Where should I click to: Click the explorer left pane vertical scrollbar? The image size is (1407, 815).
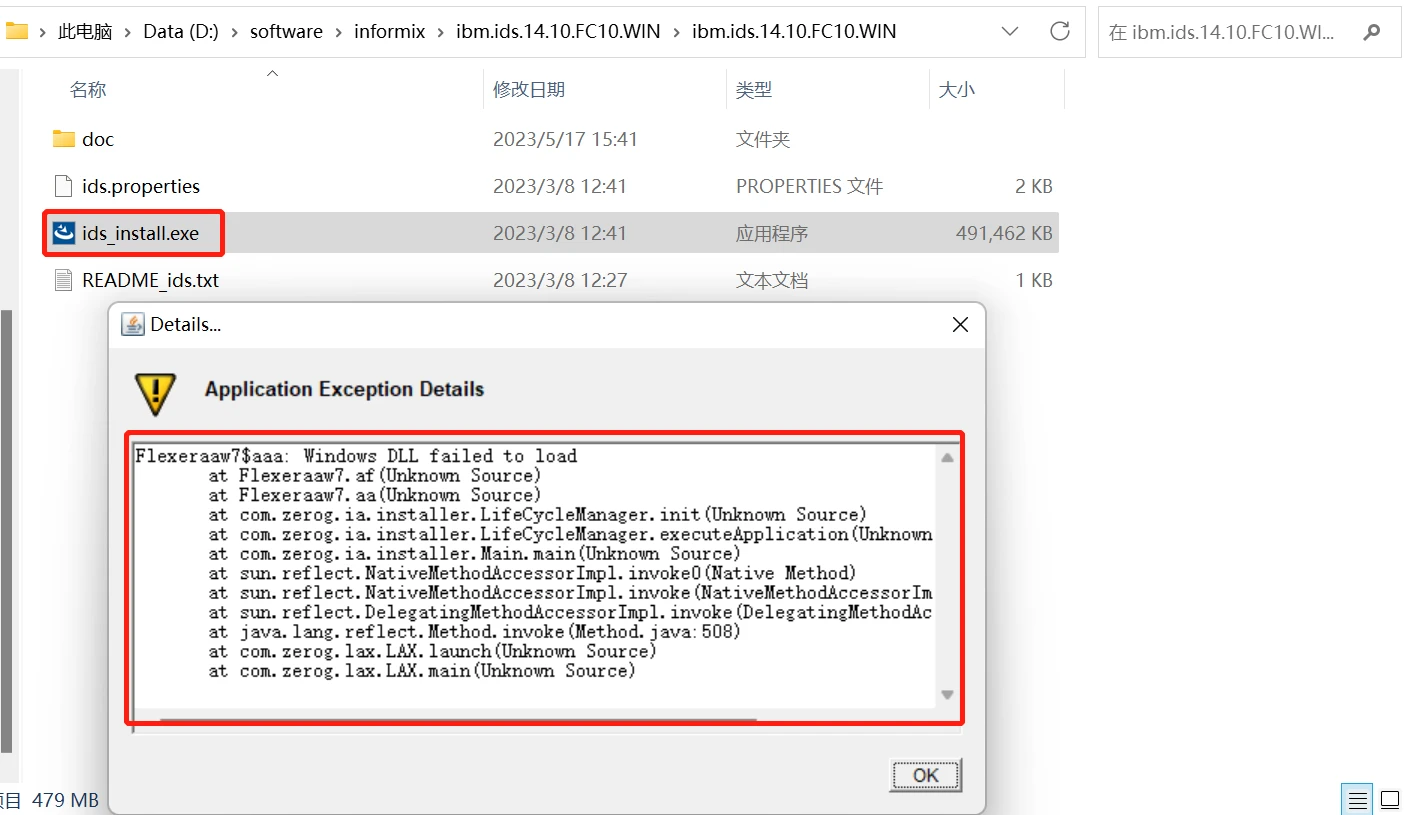[6, 530]
